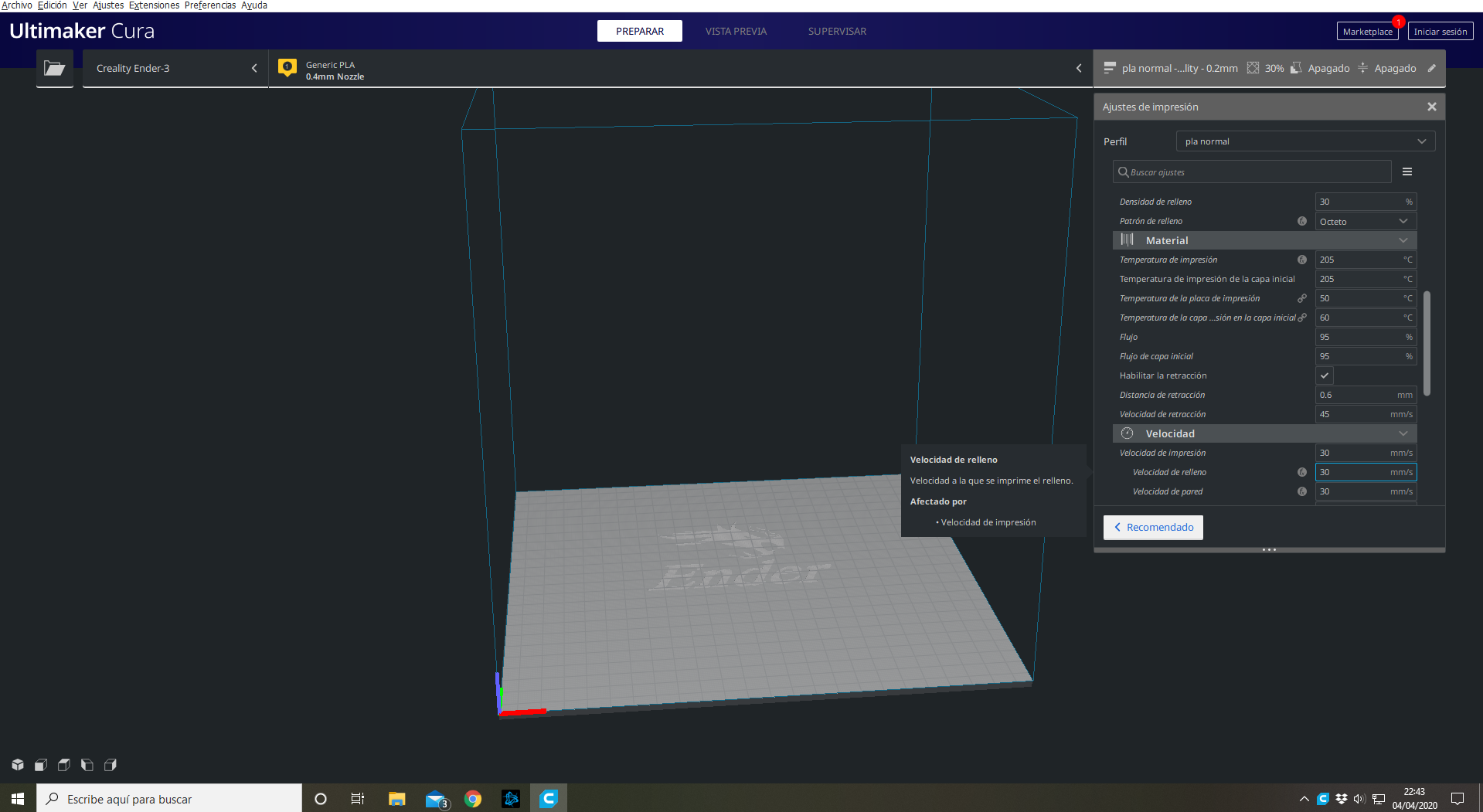Open the Edición menu
Image resolution: width=1483 pixels, height=812 pixels.
[x=53, y=5]
